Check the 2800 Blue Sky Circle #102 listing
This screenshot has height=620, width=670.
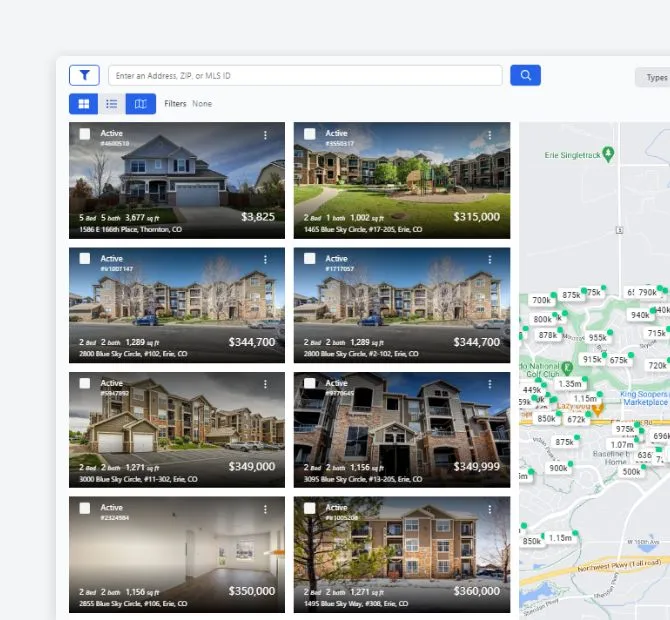(85, 258)
